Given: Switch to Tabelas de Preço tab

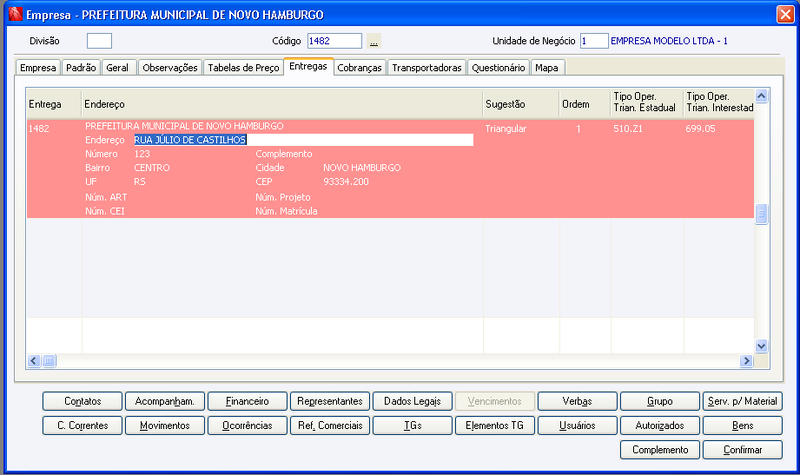Looking at the screenshot, I should coord(243,67).
